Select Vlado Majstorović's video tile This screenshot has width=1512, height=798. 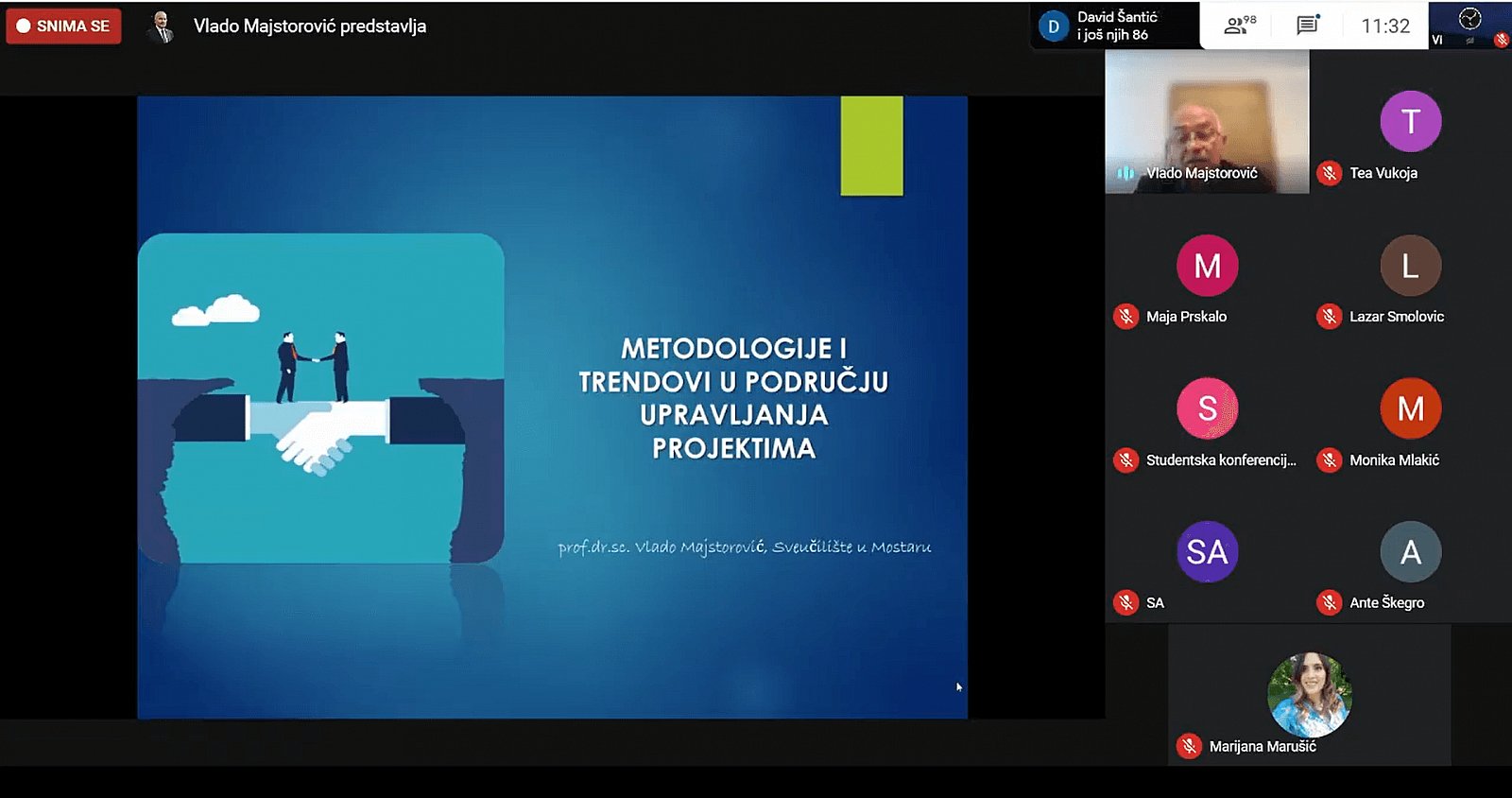coord(1207,121)
